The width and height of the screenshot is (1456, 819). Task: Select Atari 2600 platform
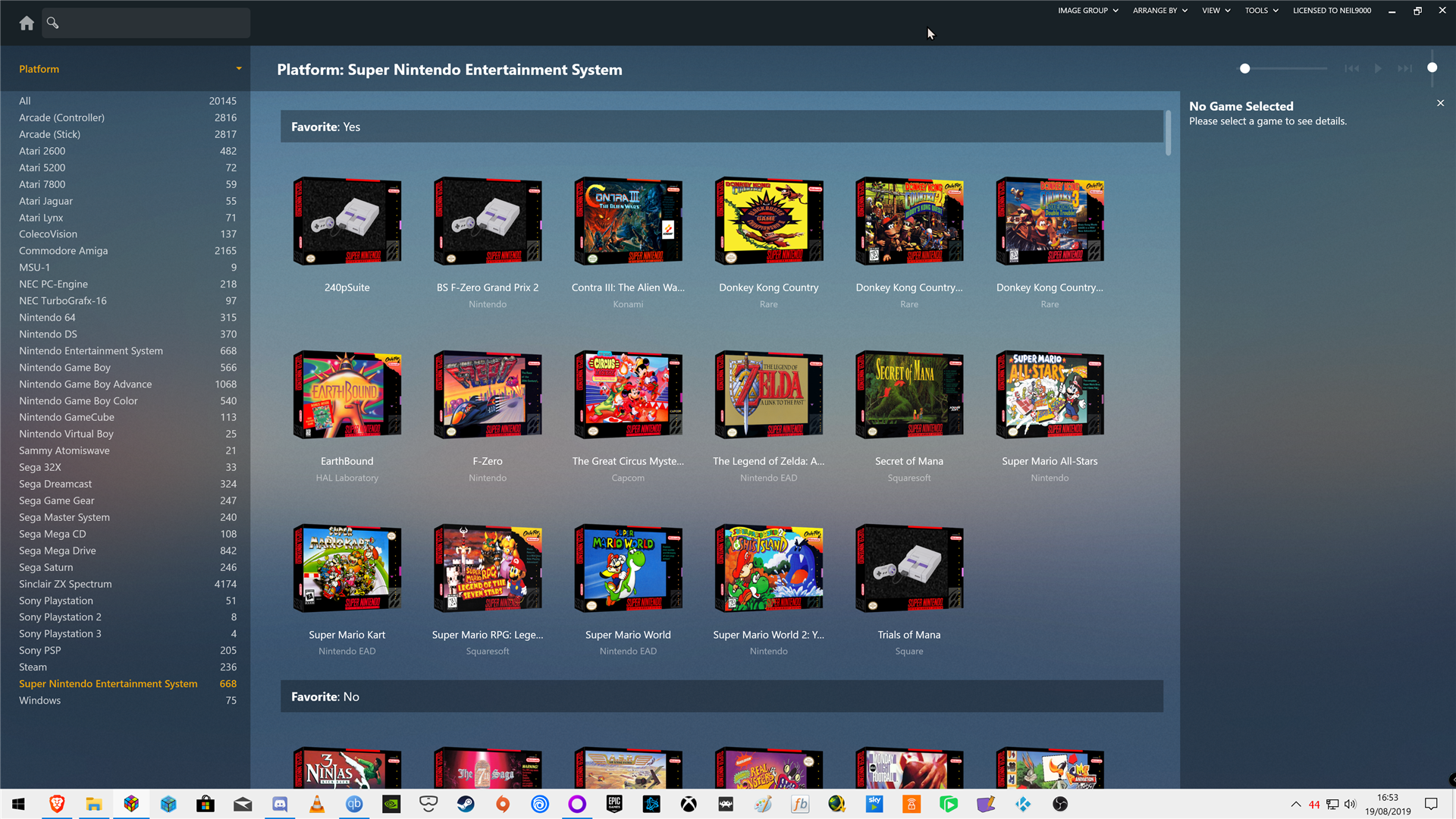127,151
